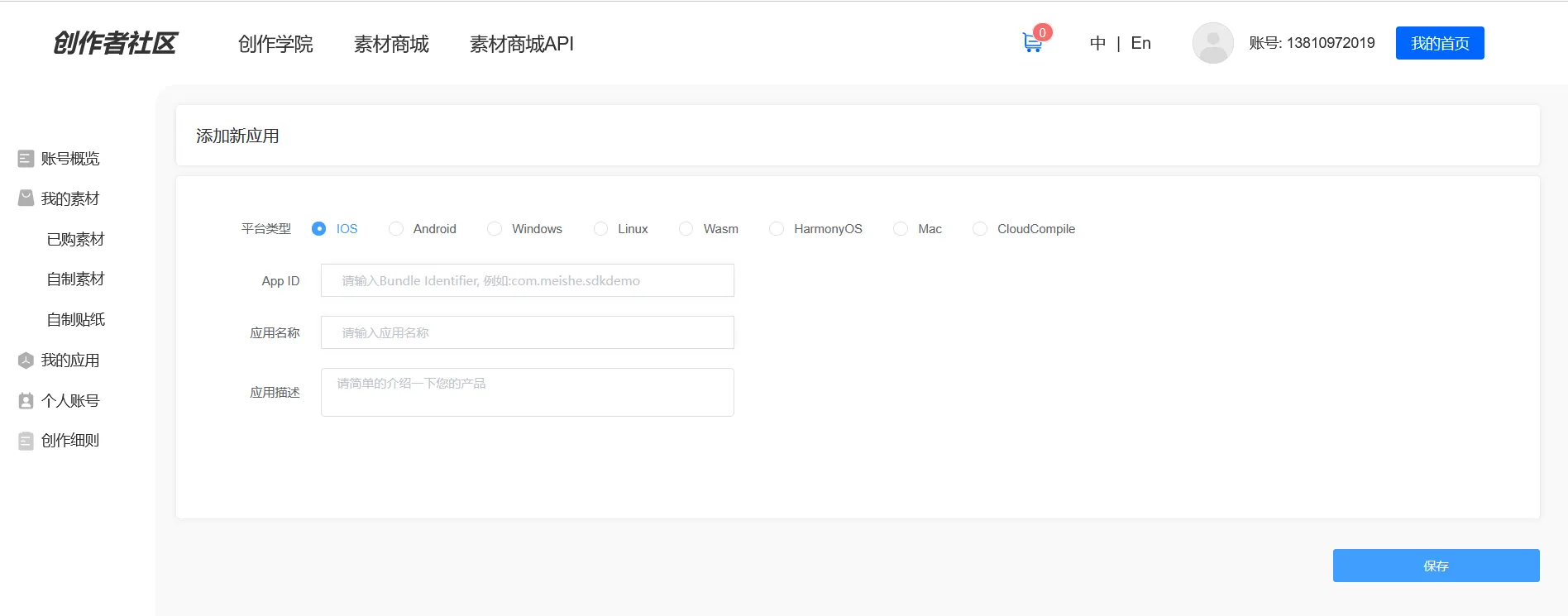The width and height of the screenshot is (1568, 616).
Task: Select the Windows platform radio button
Action: [x=495, y=229]
